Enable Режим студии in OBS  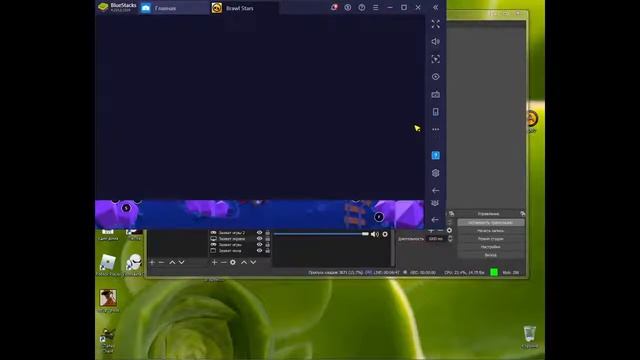pos(491,239)
